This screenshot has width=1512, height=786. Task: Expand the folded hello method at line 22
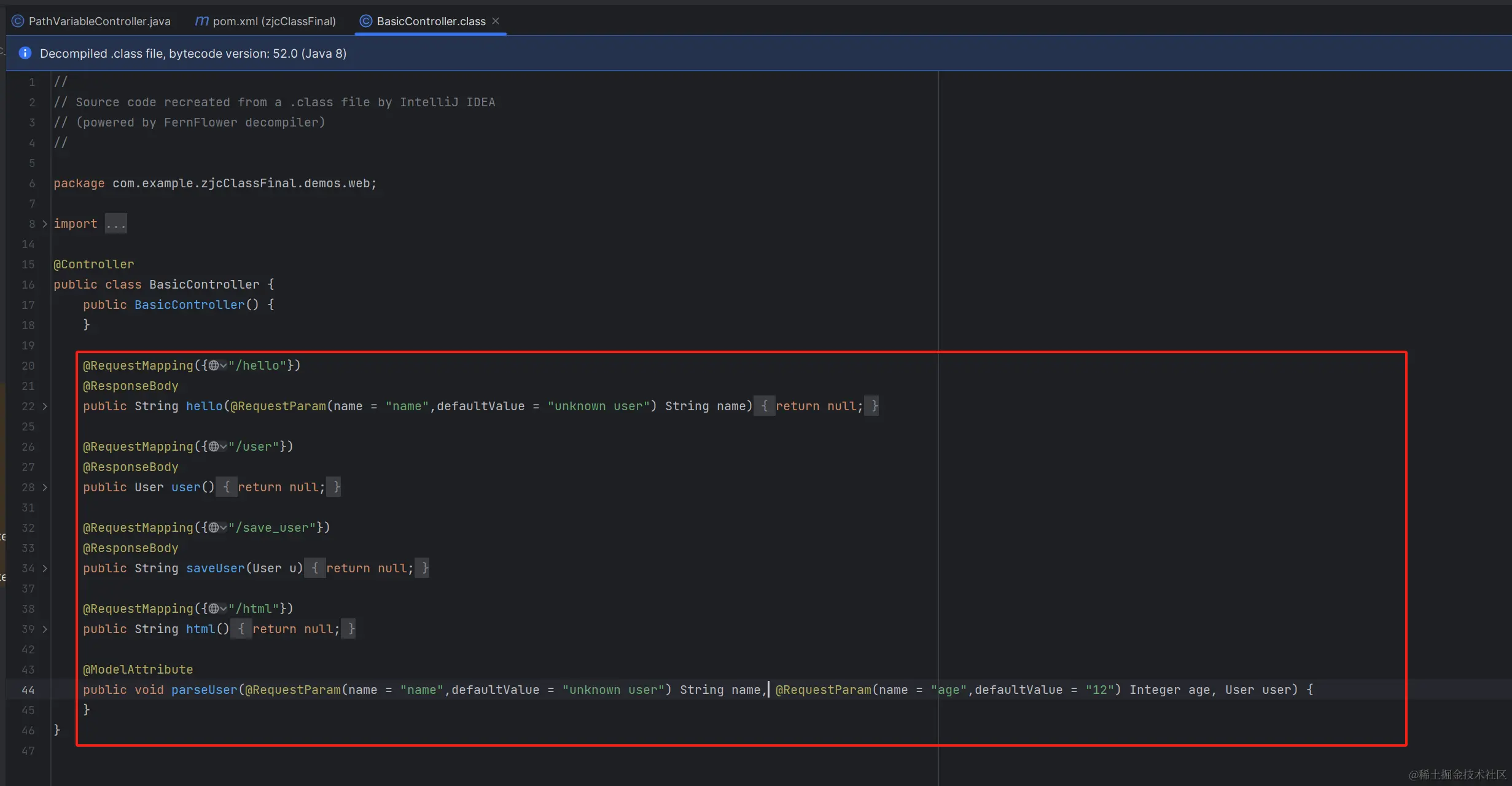[45, 407]
